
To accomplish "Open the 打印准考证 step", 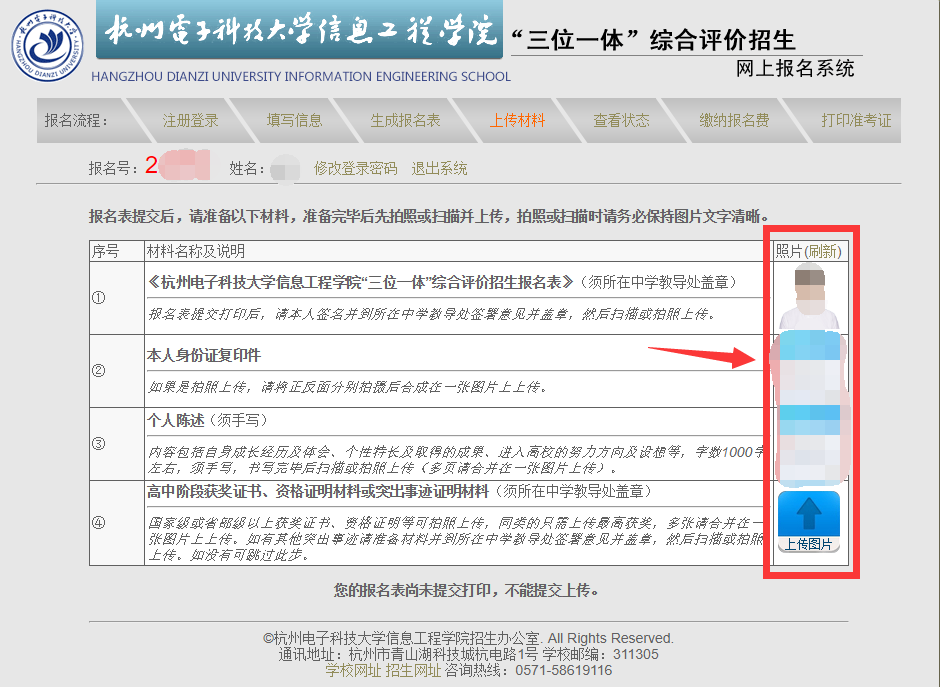I will click(x=856, y=120).
